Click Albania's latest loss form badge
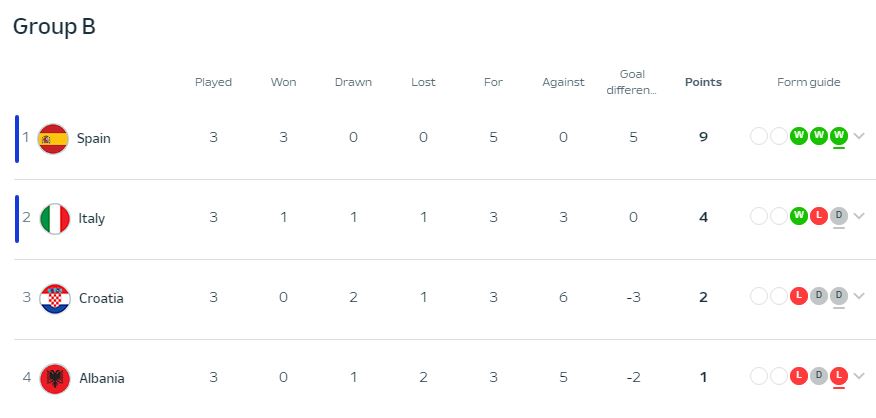Screen dimensions: 876x418 tap(839, 376)
